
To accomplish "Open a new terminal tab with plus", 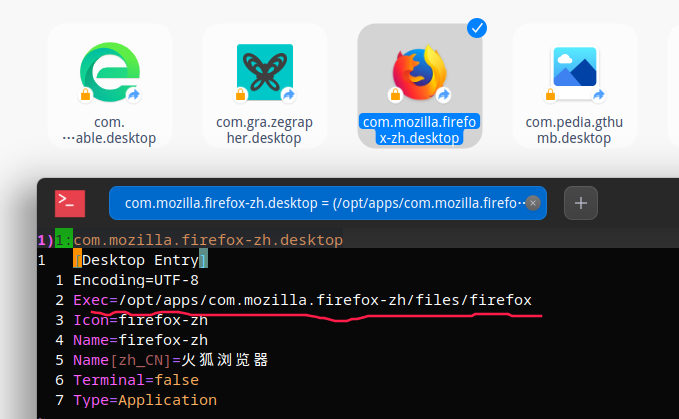I will [x=581, y=203].
